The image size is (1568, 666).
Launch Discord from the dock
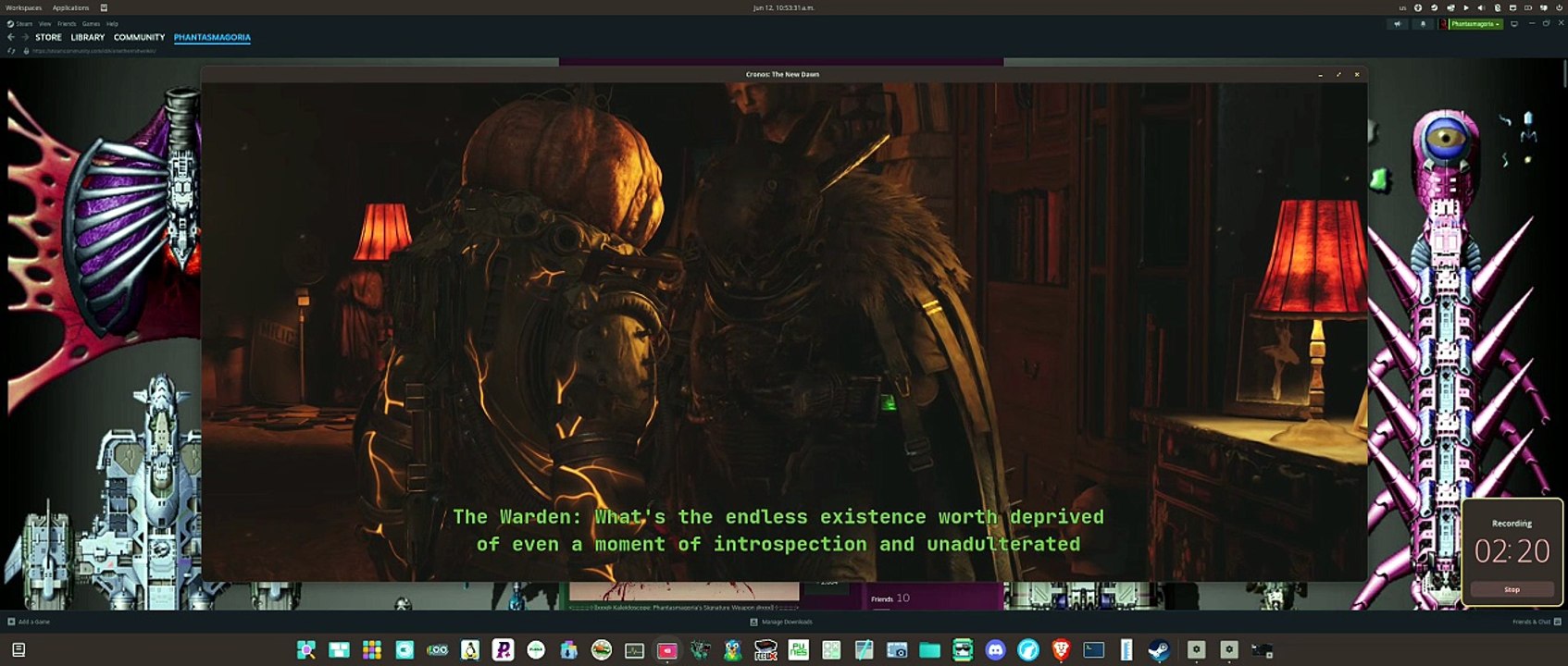click(x=995, y=650)
